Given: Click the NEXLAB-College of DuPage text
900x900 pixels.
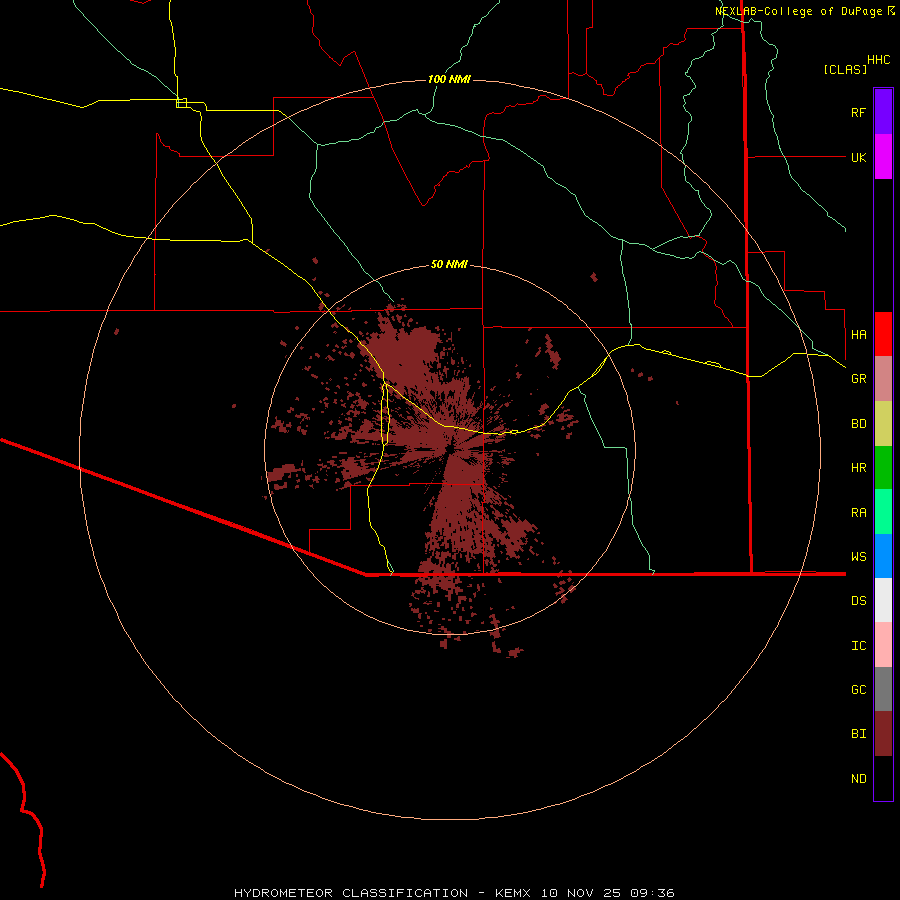Looking at the screenshot, I should (798, 11).
